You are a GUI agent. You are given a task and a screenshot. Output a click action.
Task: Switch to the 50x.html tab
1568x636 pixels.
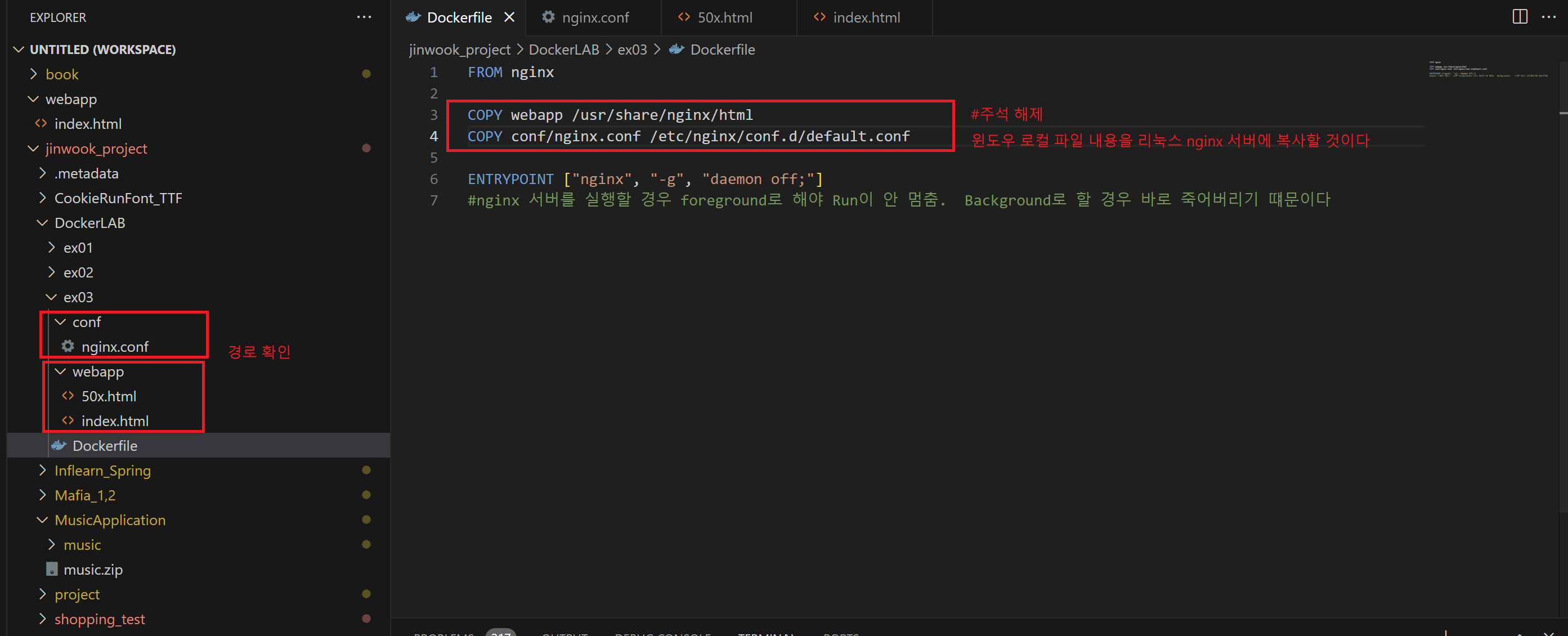(724, 17)
